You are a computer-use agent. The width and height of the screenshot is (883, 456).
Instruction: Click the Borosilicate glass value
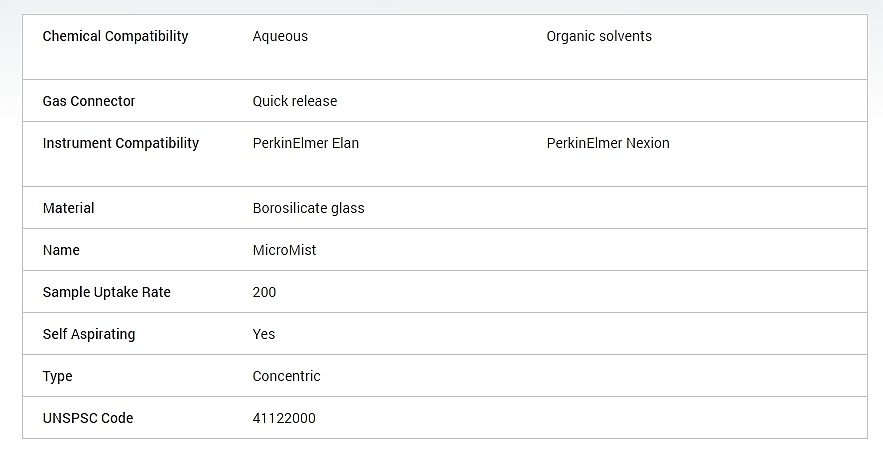(308, 208)
